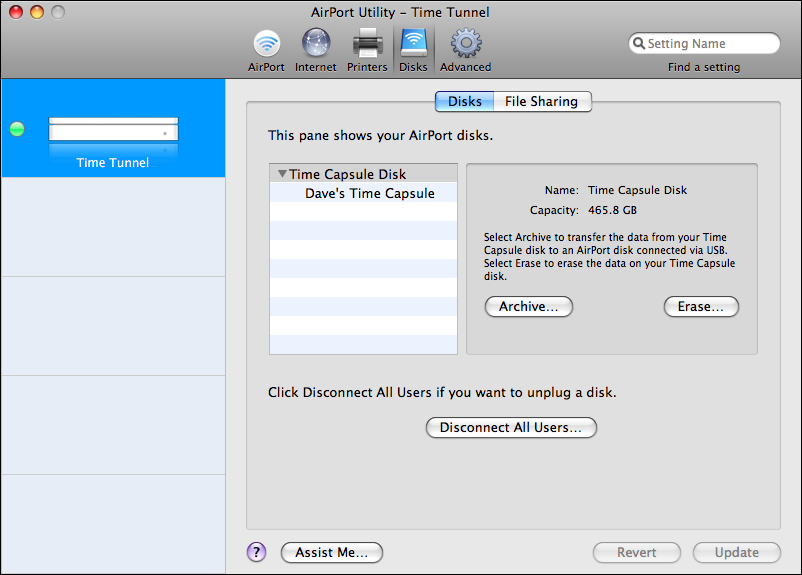Click the purple help question mark
The height and width of the screenshot is (575, 802).
pyautogui.click(x=257, y=552)
